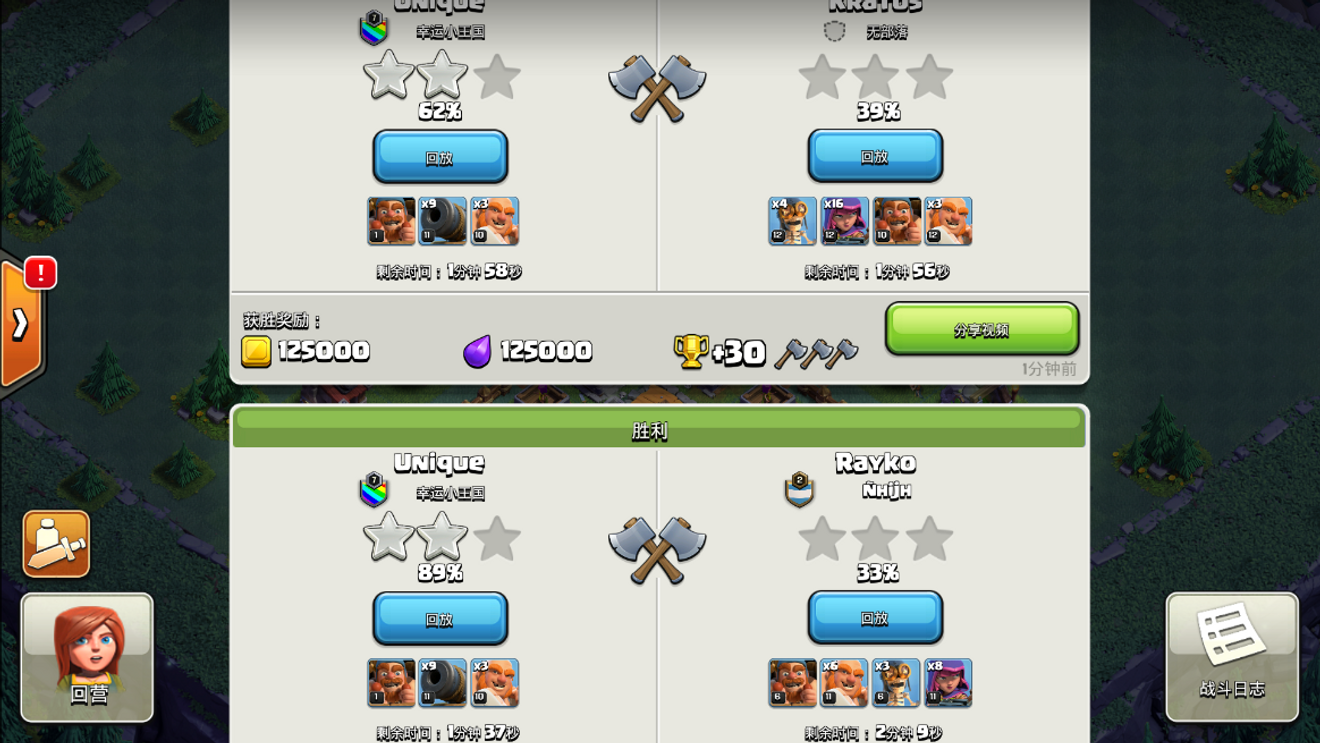This screenshot has width=1320, height=743.
Task: Select the x9 cannon cart troop icon in top battle
Action: click(x=443, y=220)
